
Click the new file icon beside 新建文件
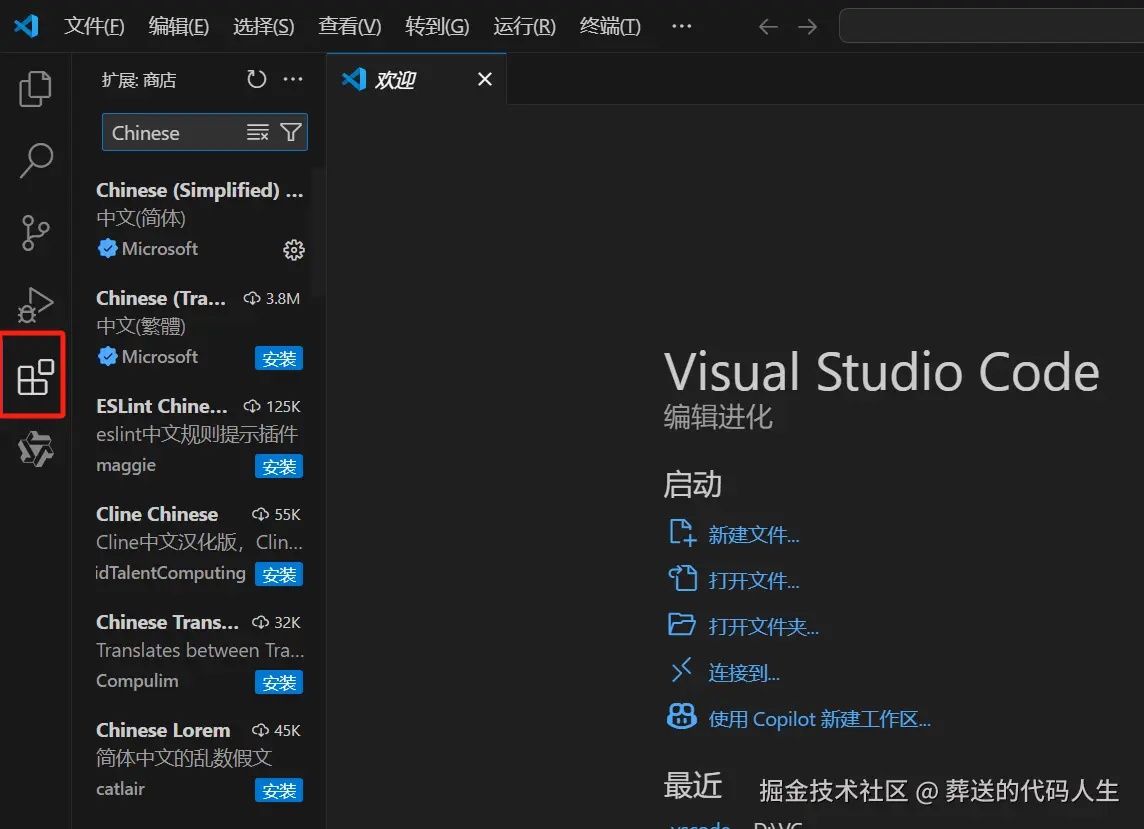682,533
